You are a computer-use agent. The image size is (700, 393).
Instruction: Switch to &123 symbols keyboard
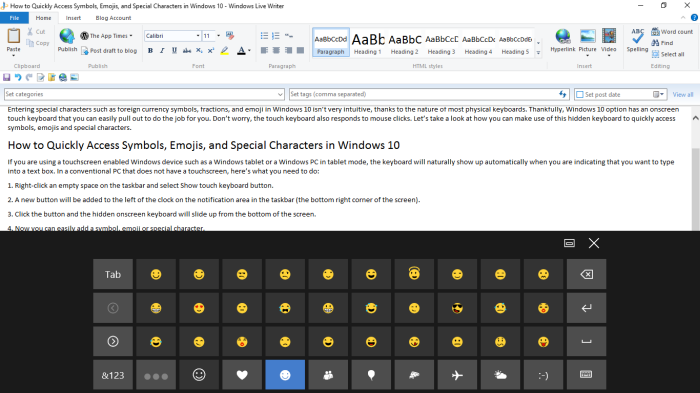[x=113, y=375]
